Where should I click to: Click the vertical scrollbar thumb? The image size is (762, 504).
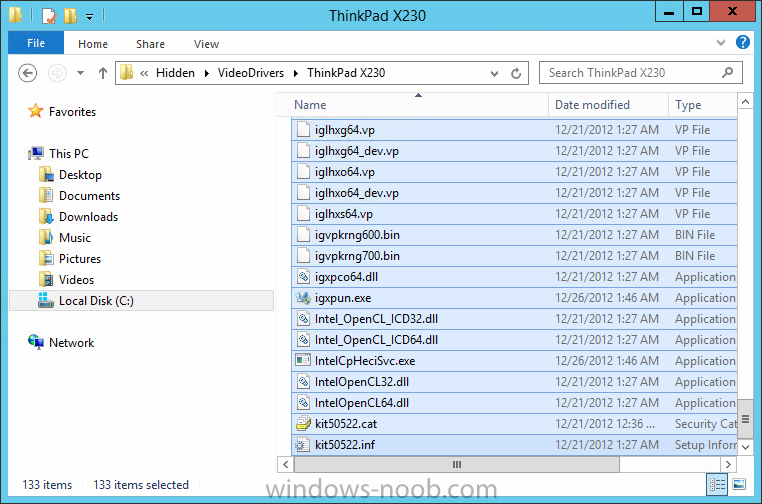pos(745,419)
